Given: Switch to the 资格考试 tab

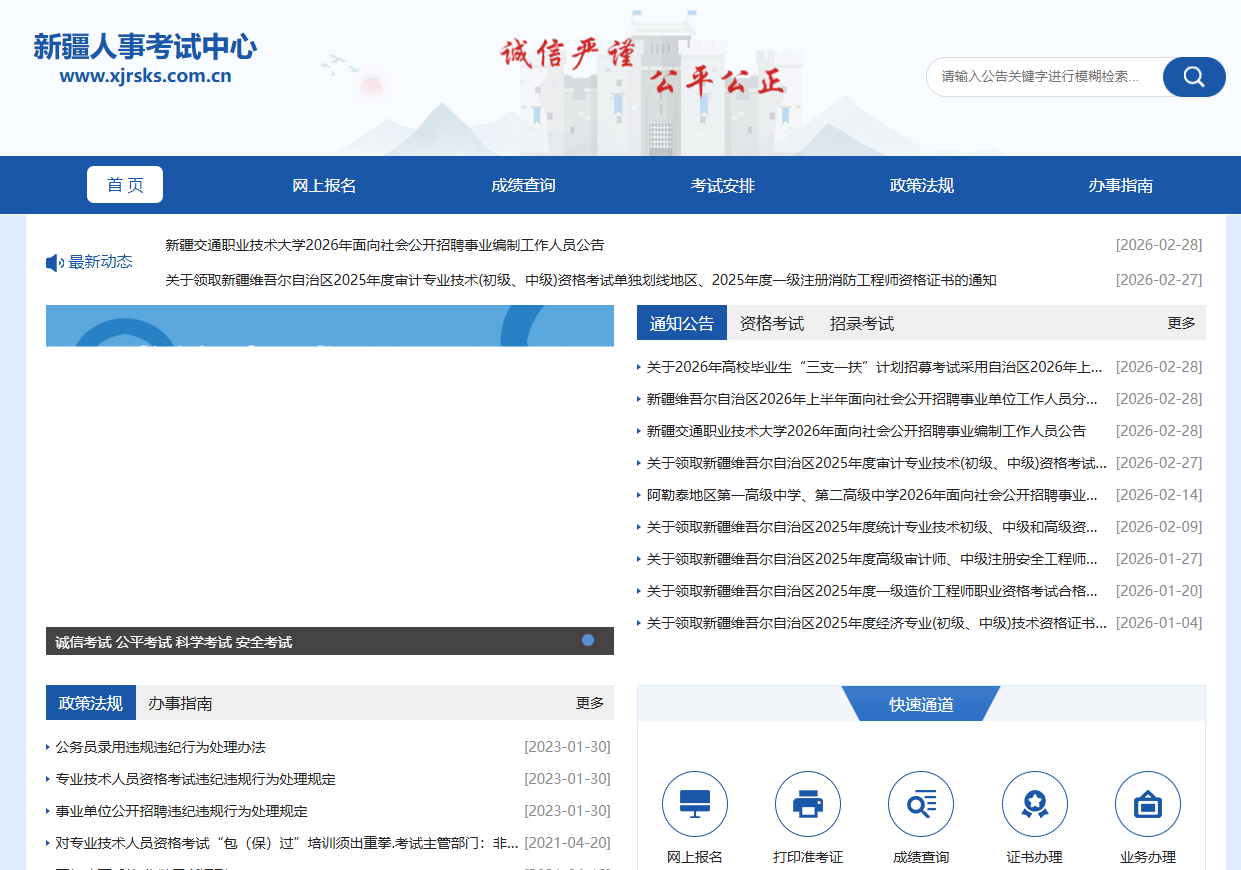Looking at the screenshot, I should (771, 323).
